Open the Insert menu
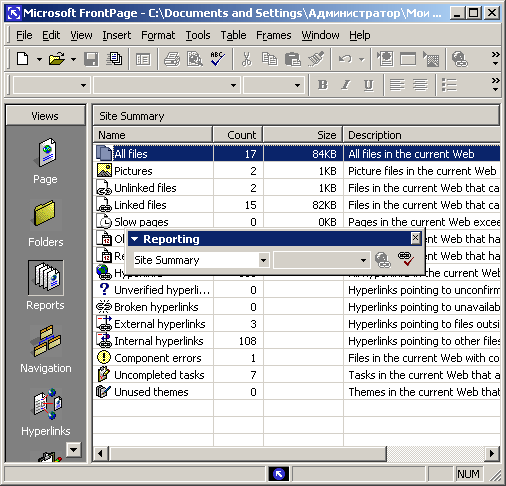The image size is (506, 486). (116, 35)
